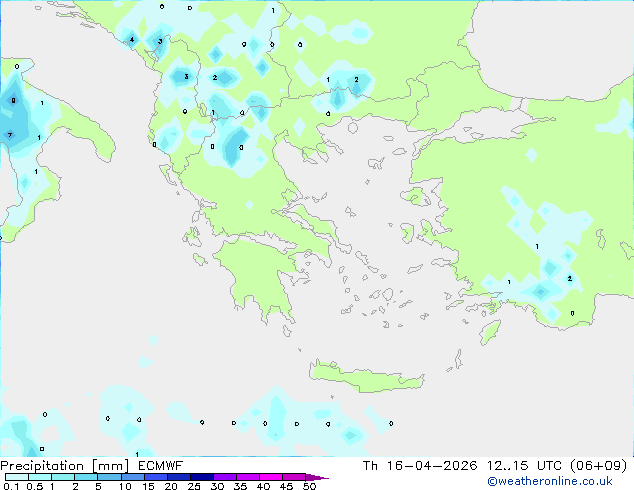634x490 pixels.
Task: Select the lightest cyan legend swatch above 0.1
Action: click(x=17, y=477)
